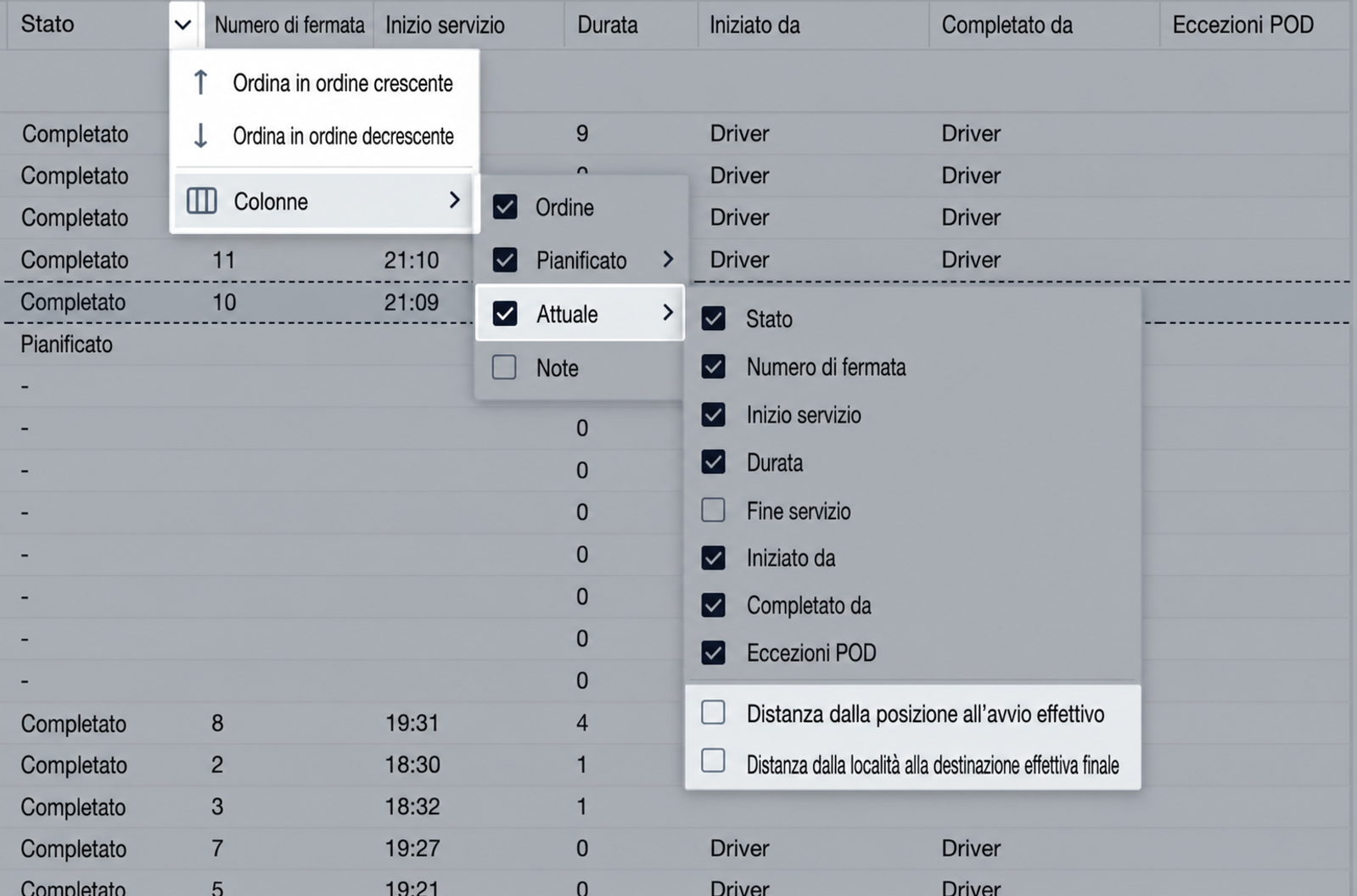Expand the Attuale submenu chevron
Screen dimensions: 1357x896
coord(668,313)
